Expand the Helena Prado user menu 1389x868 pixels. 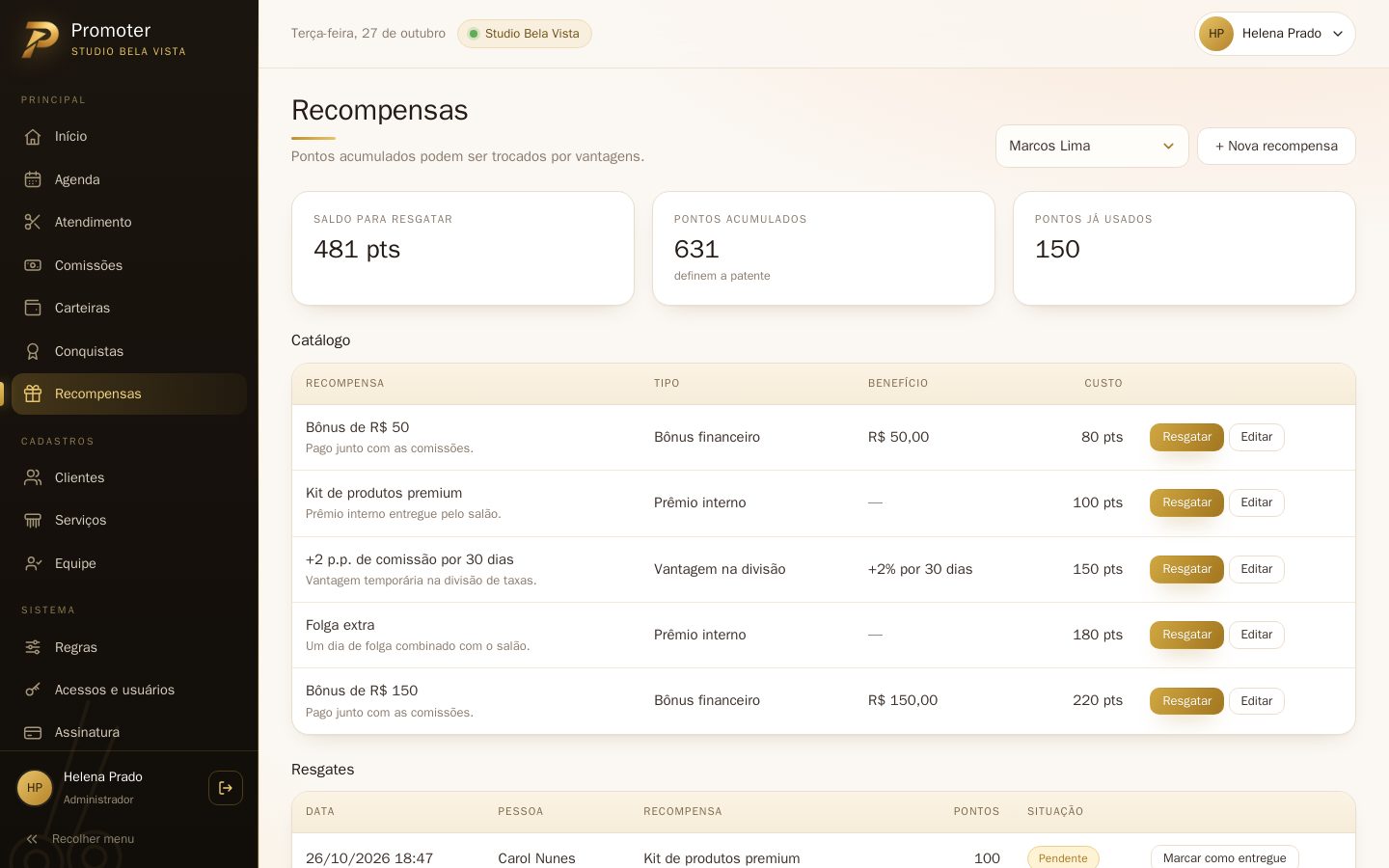(x=1275, y=34)
